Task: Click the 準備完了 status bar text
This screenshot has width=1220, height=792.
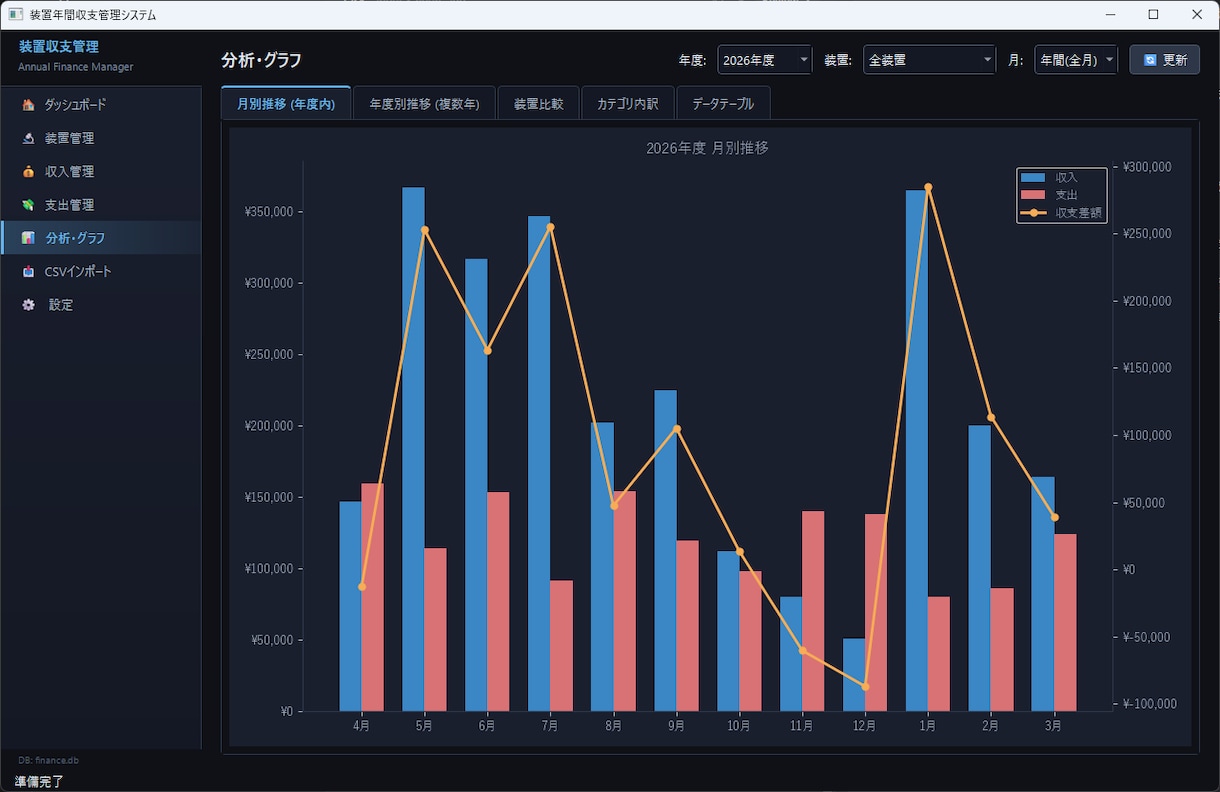Action: click(39, 781)
